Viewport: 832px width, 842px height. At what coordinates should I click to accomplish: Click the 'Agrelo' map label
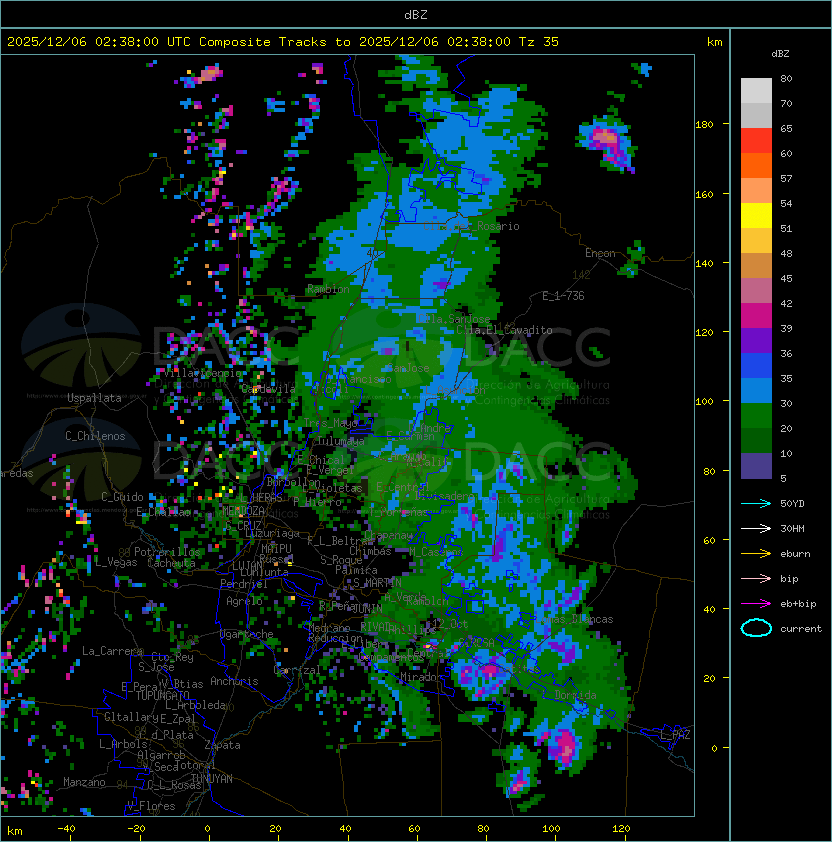(x=244, y=601)
